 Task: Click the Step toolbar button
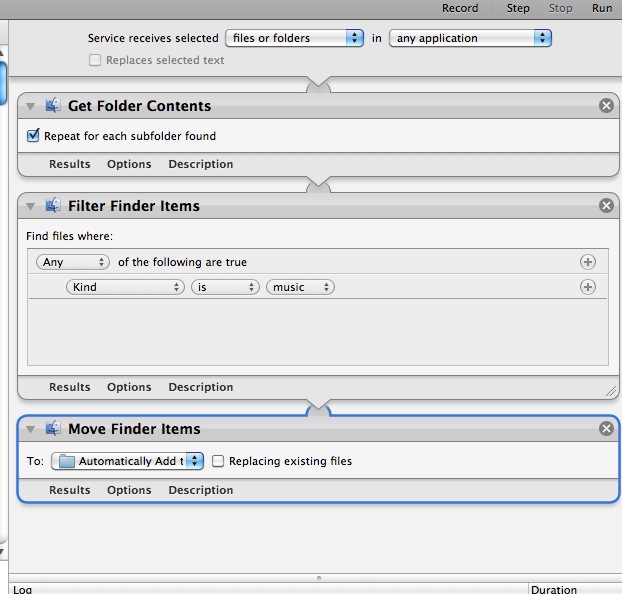(x=518, y=8)
